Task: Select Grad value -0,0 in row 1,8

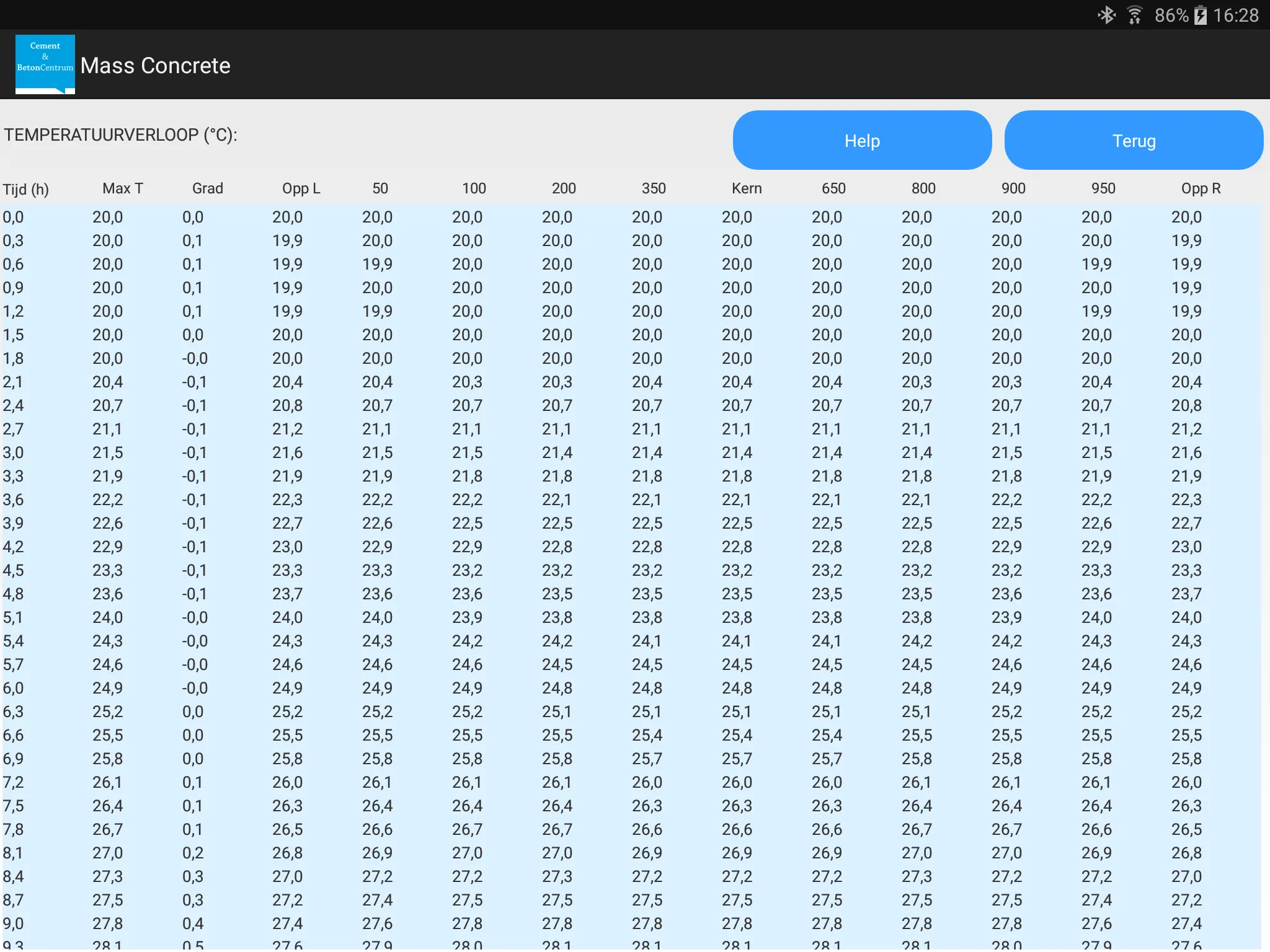Action: [195, 358]
